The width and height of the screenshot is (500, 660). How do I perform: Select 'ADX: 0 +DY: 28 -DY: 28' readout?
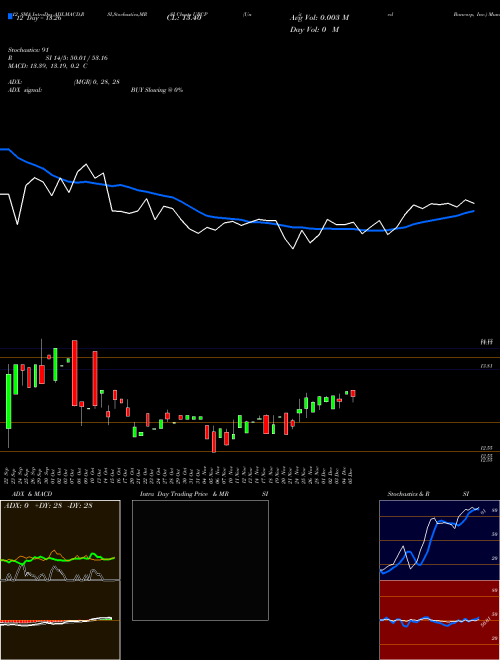tap(48, 506)
